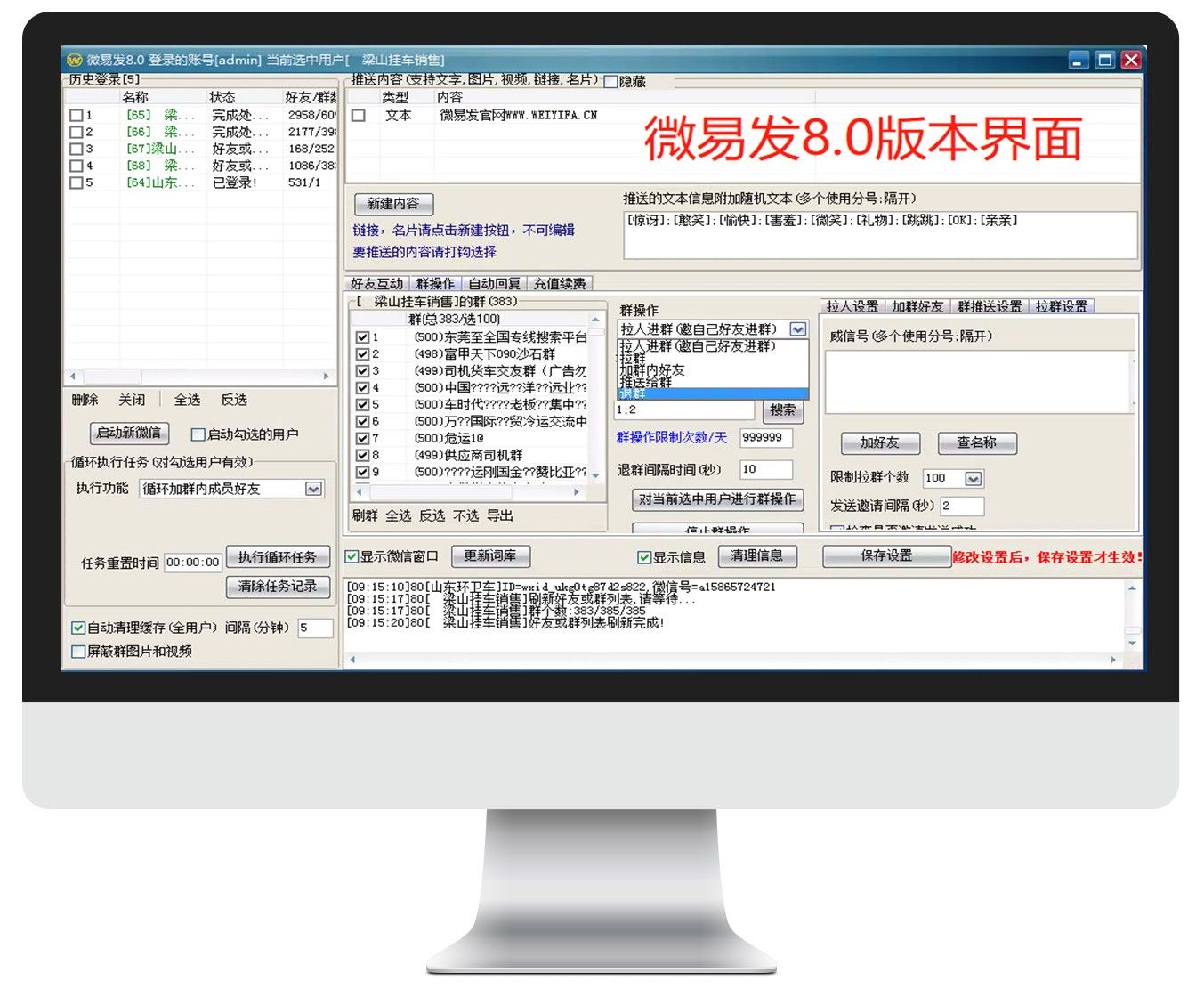Switch to the 自动回复 tab
Viewport: 1204px width, 1005px height.
[x=494, y=284]
